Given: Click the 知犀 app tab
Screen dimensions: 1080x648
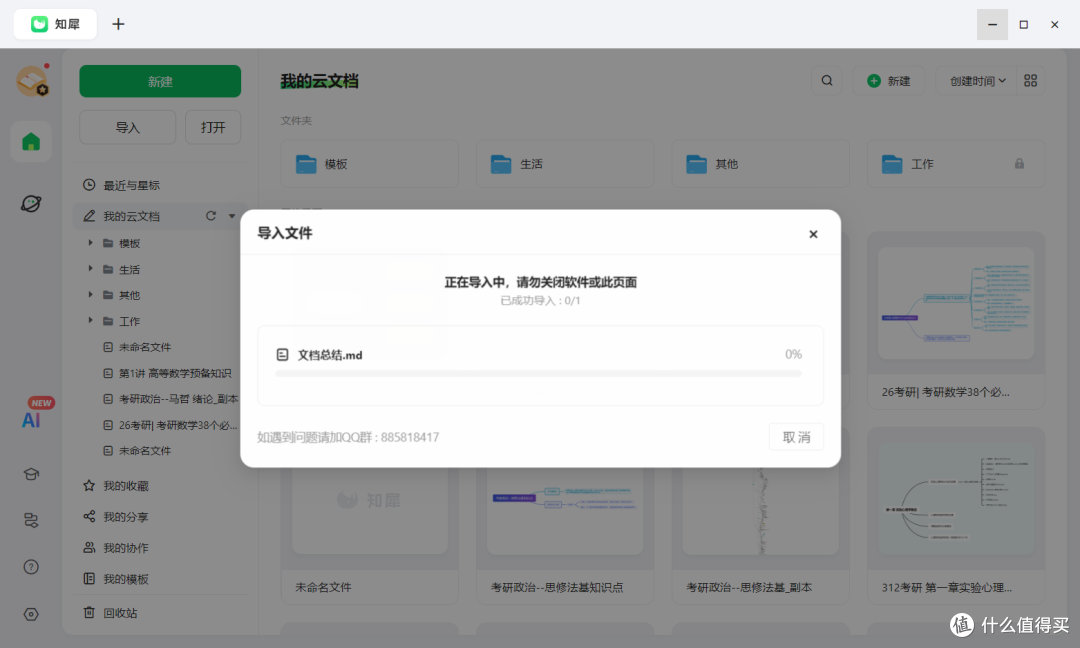Looking at the screenshot, I should (x=55, y=24).
